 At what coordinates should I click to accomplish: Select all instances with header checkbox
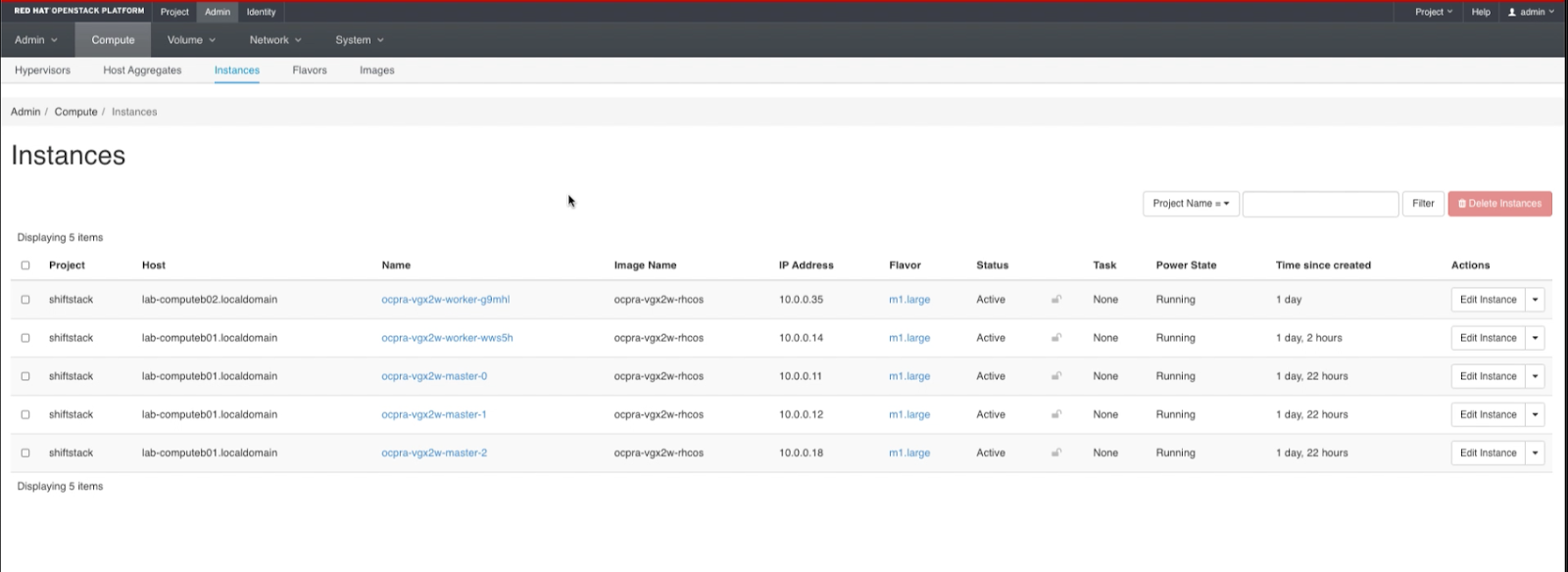25,265
